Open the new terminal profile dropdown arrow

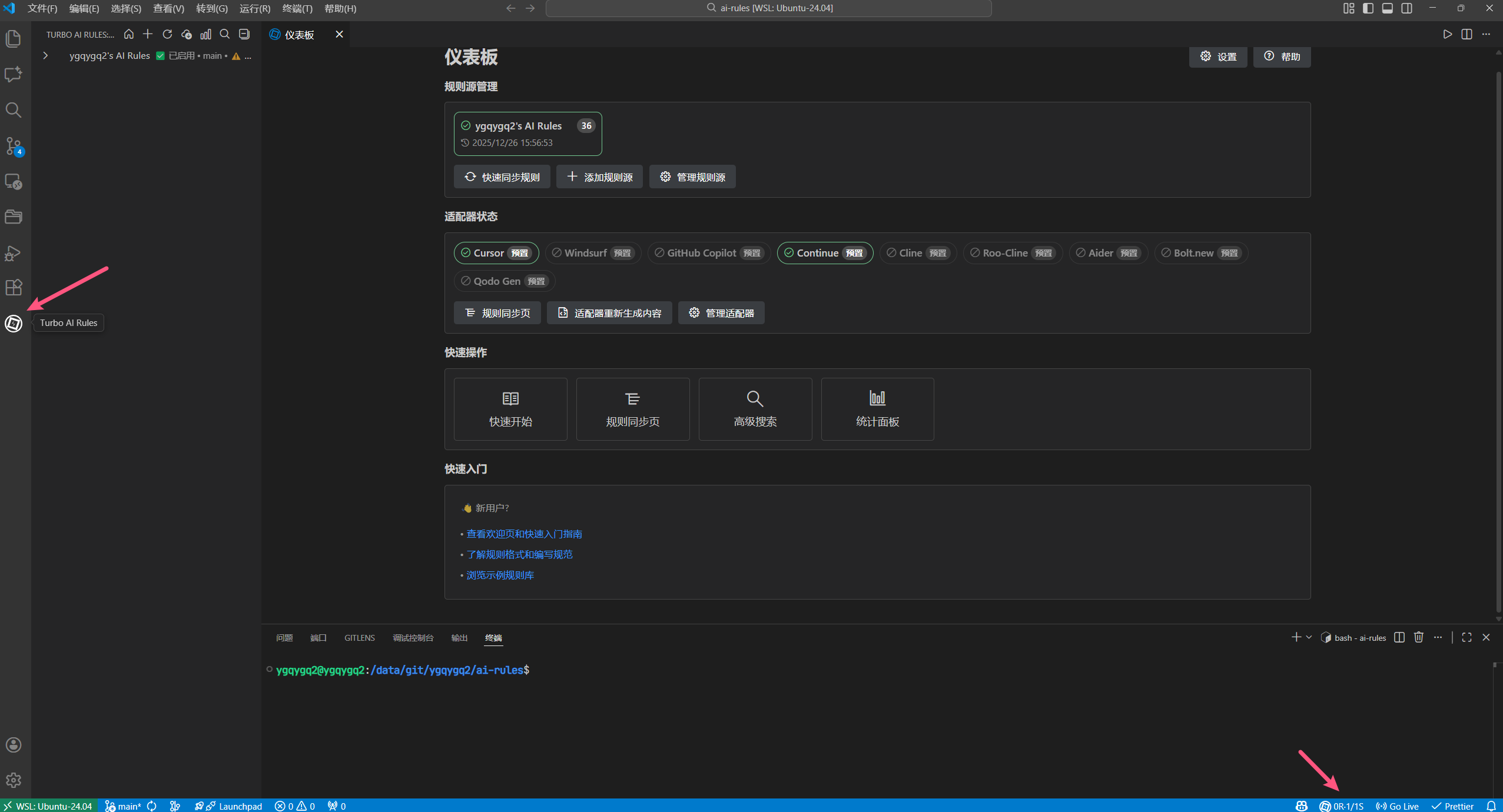[1309, 637]
